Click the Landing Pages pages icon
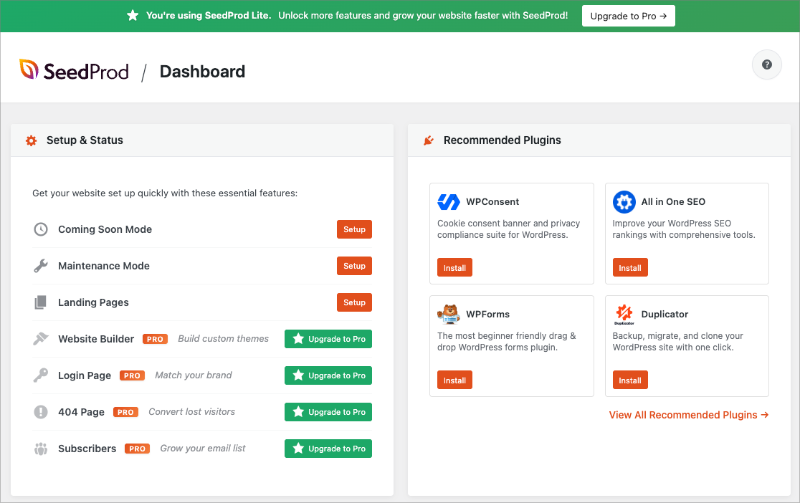 click(41, 303)
